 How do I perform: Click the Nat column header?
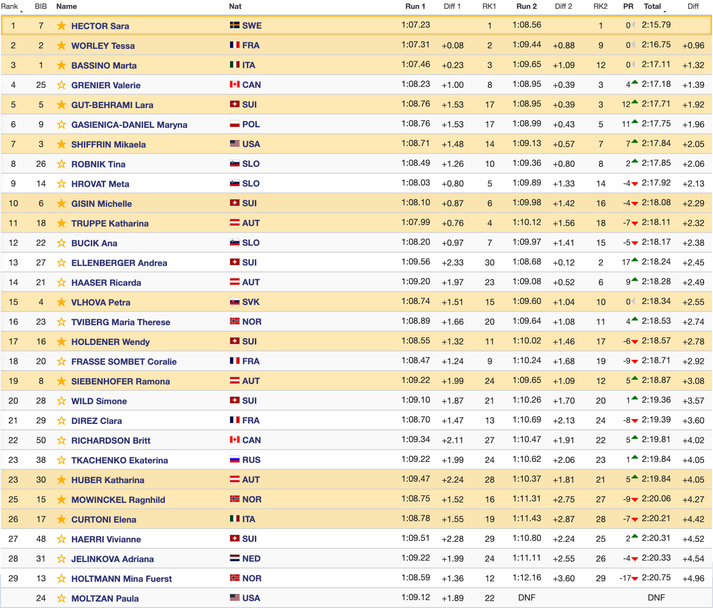pos(235,6)
